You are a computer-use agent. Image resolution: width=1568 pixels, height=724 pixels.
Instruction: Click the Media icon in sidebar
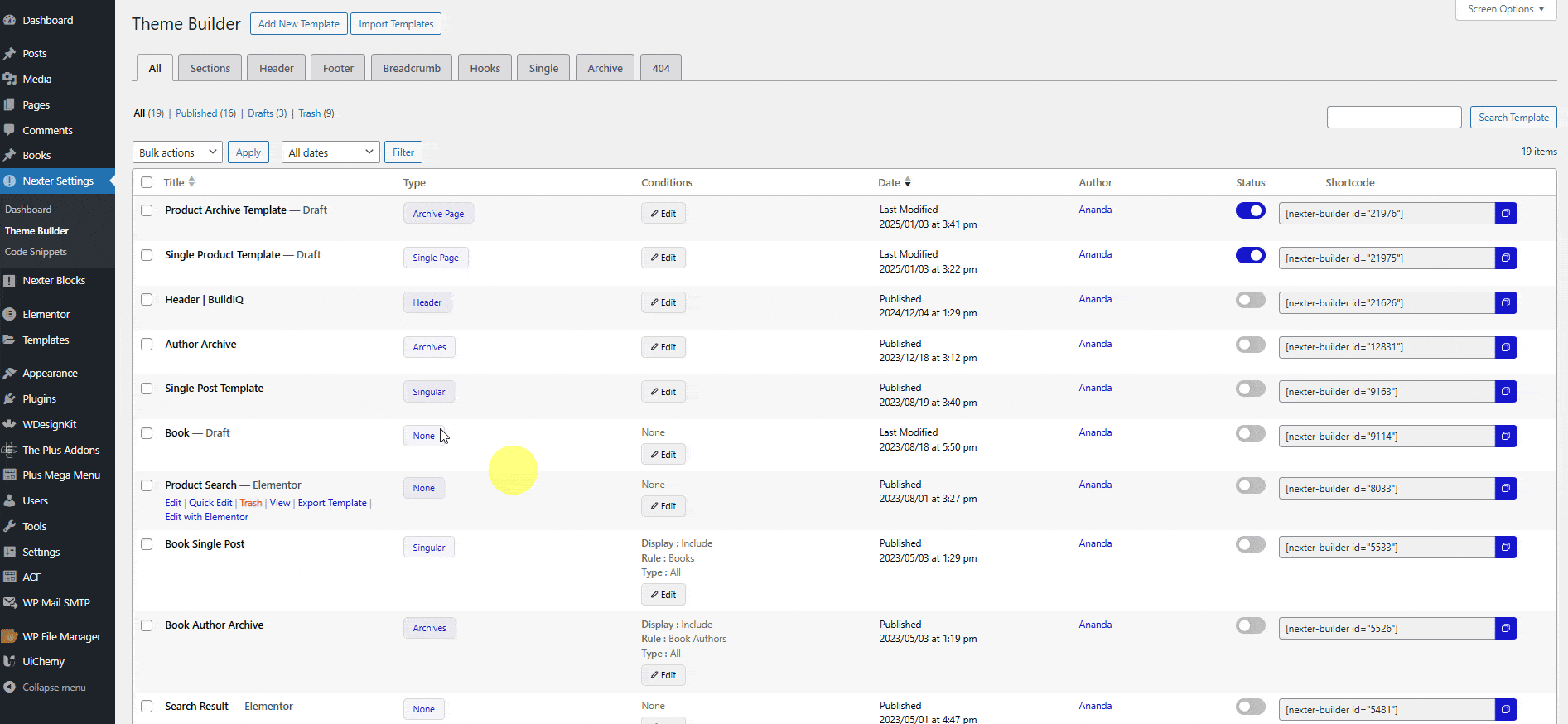click(10, 79)
